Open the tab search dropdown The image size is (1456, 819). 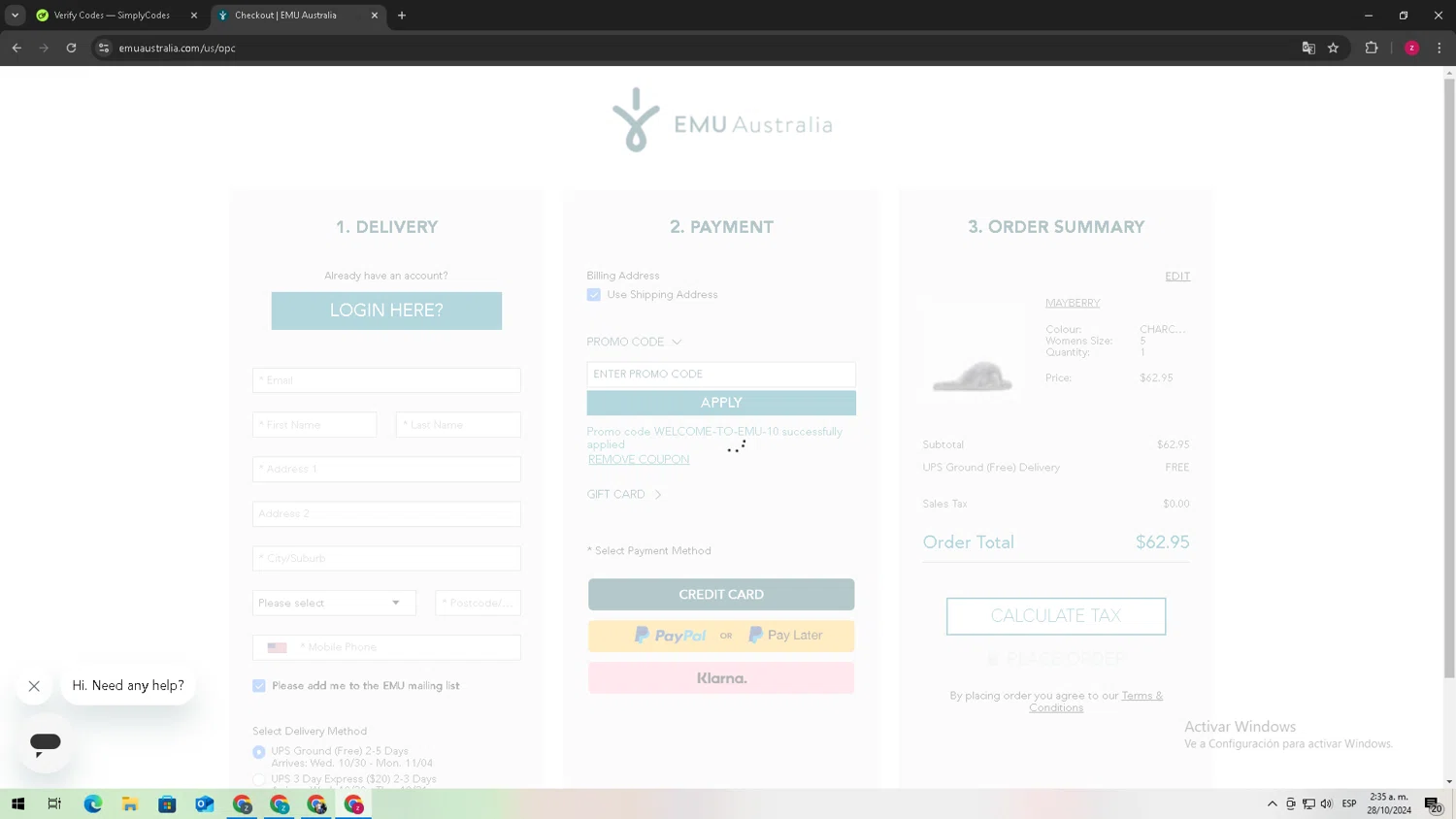[x=15, y=16]
